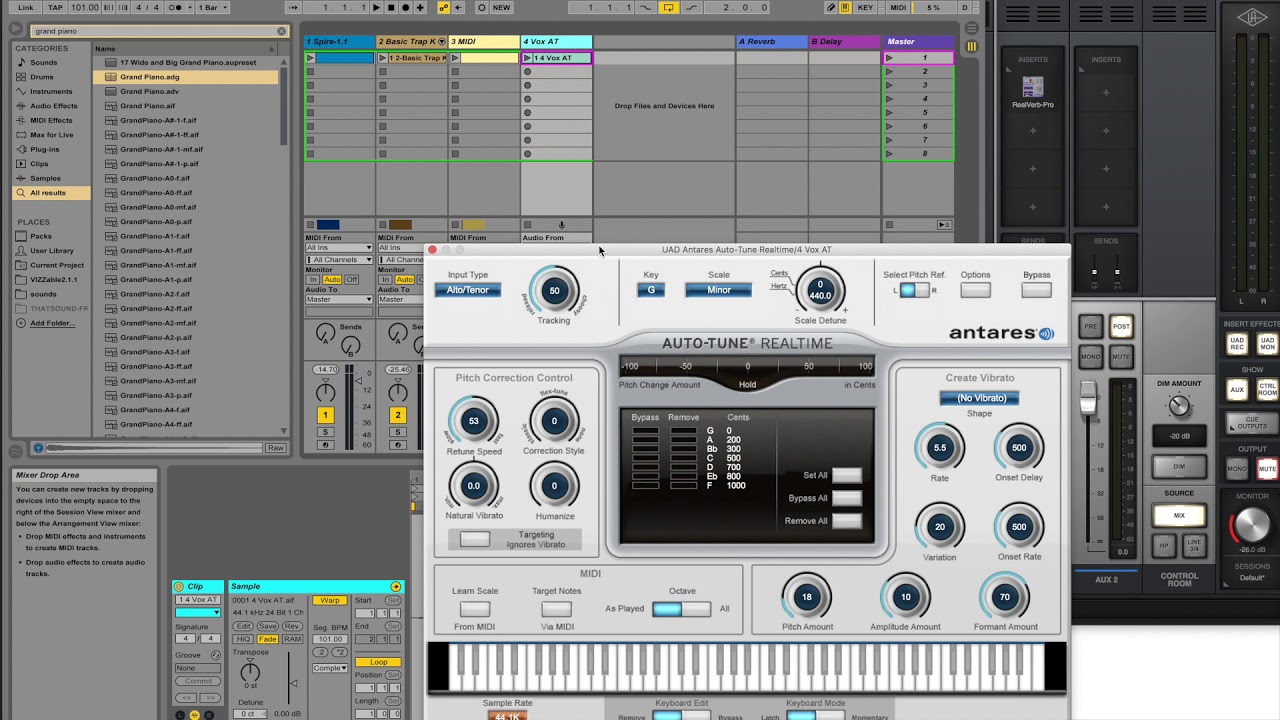Viewport: 1280px width, 720px height.
Task: Toggle the metronome in Live's top bar
Action: tap(176, 7)
